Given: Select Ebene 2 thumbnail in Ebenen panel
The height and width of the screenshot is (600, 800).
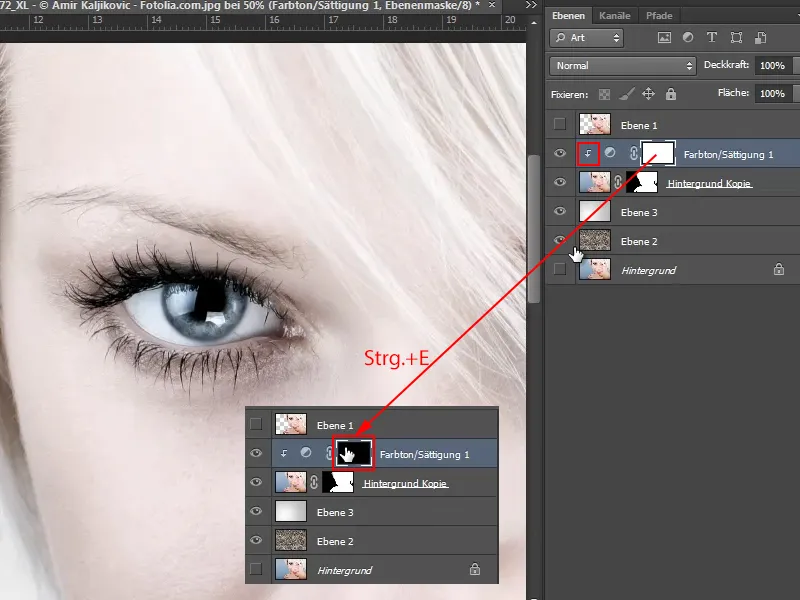Looking at the screenshot, I should [595, 240].
